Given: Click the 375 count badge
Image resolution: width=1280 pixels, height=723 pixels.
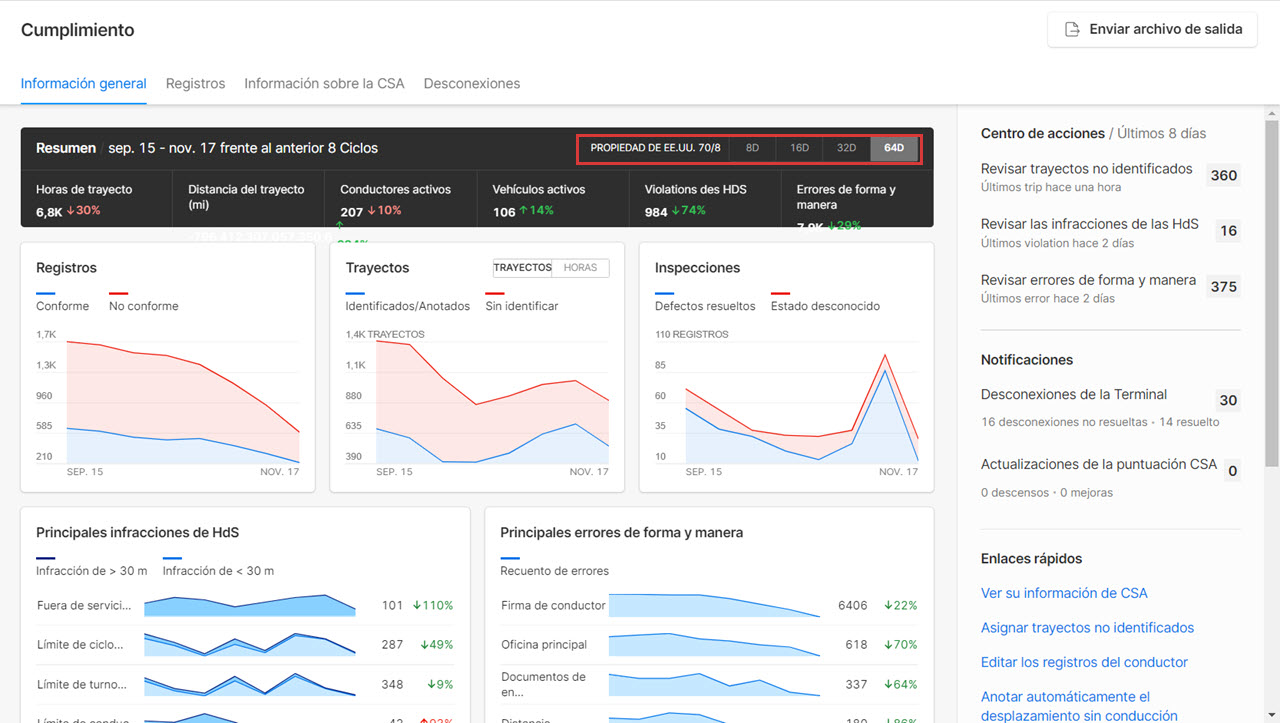Looking at the screenshot, I should click(1224, 286).
